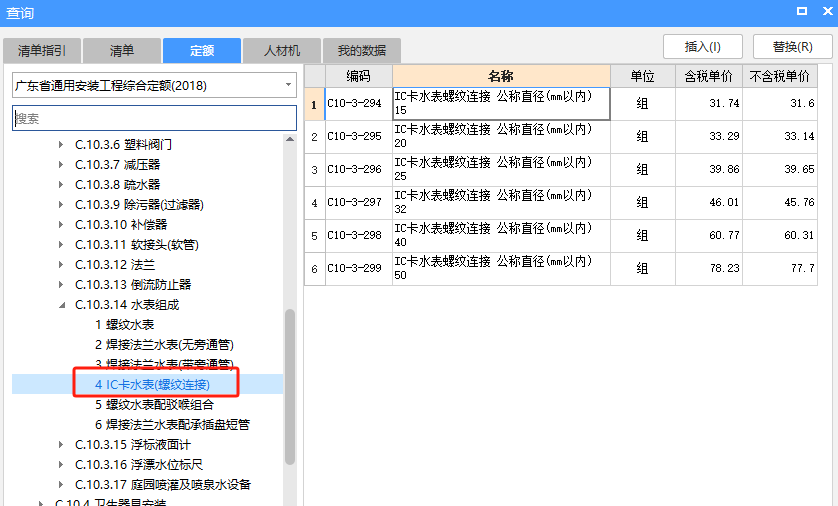This screenshot has height=506, width=838.
Task: Select tree item C.10.3.12 法兰
Action: (x=115, y=264)
